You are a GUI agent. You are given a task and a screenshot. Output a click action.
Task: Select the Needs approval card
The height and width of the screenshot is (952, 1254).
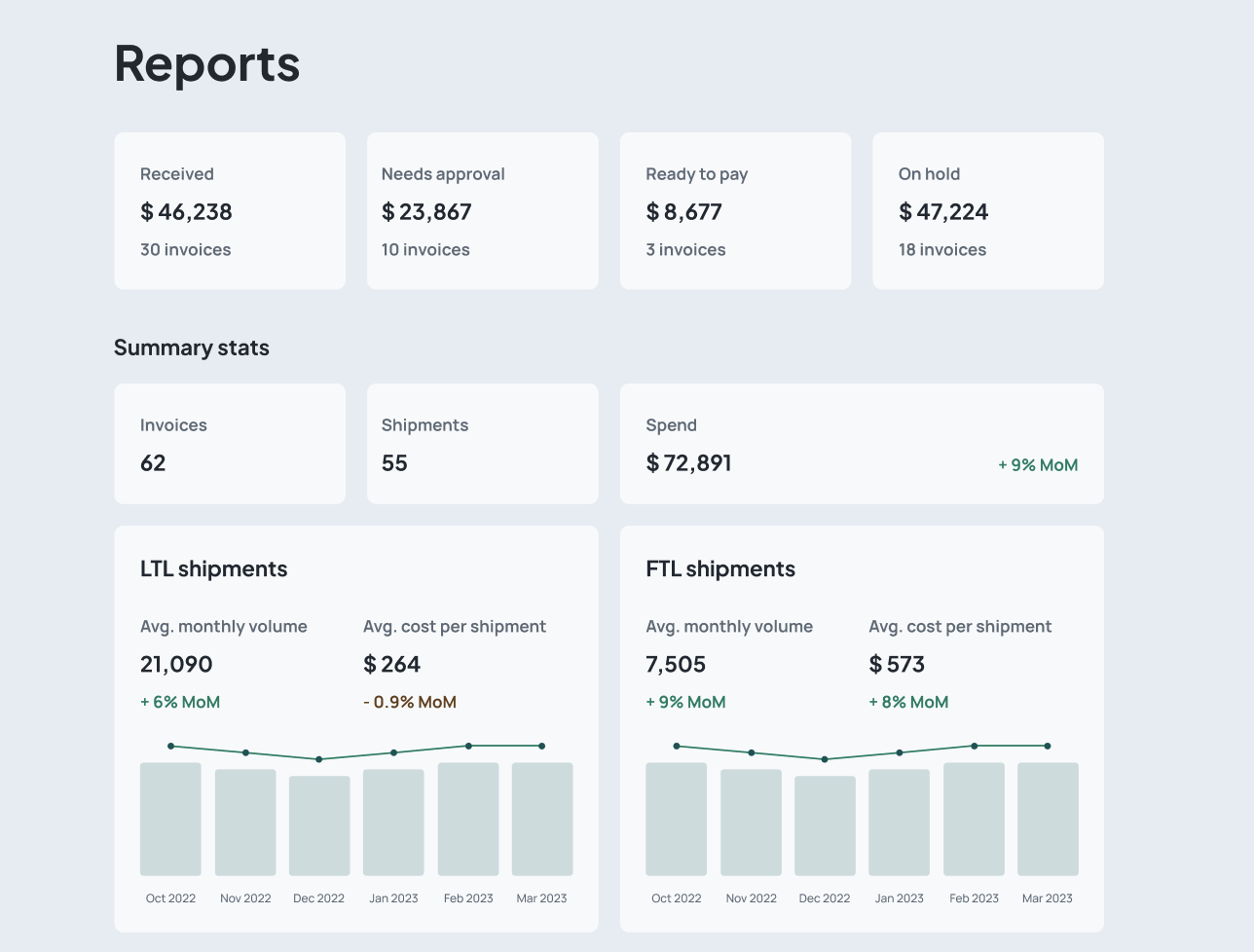(482, 211)
